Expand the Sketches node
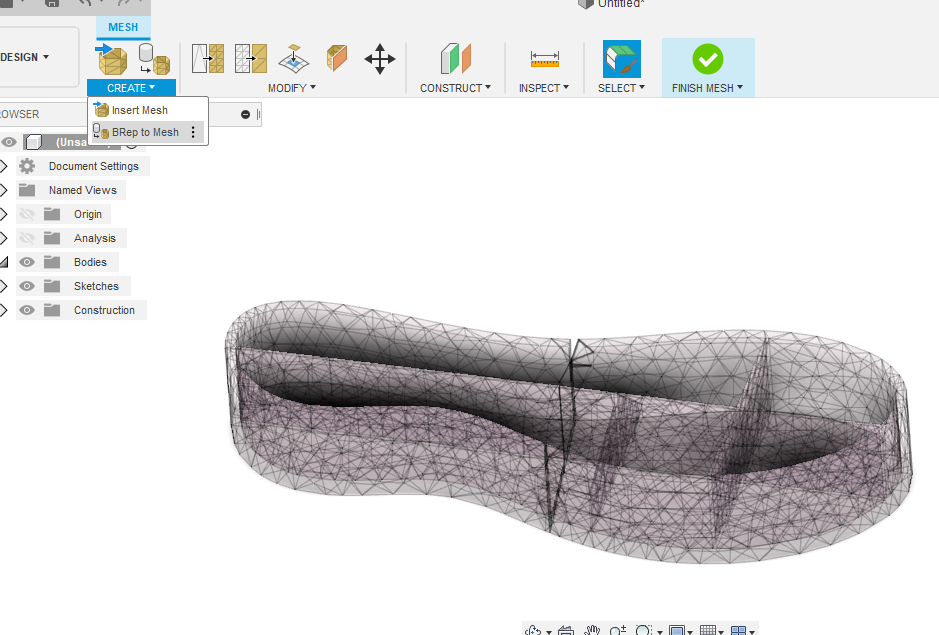 click(4, 286)
